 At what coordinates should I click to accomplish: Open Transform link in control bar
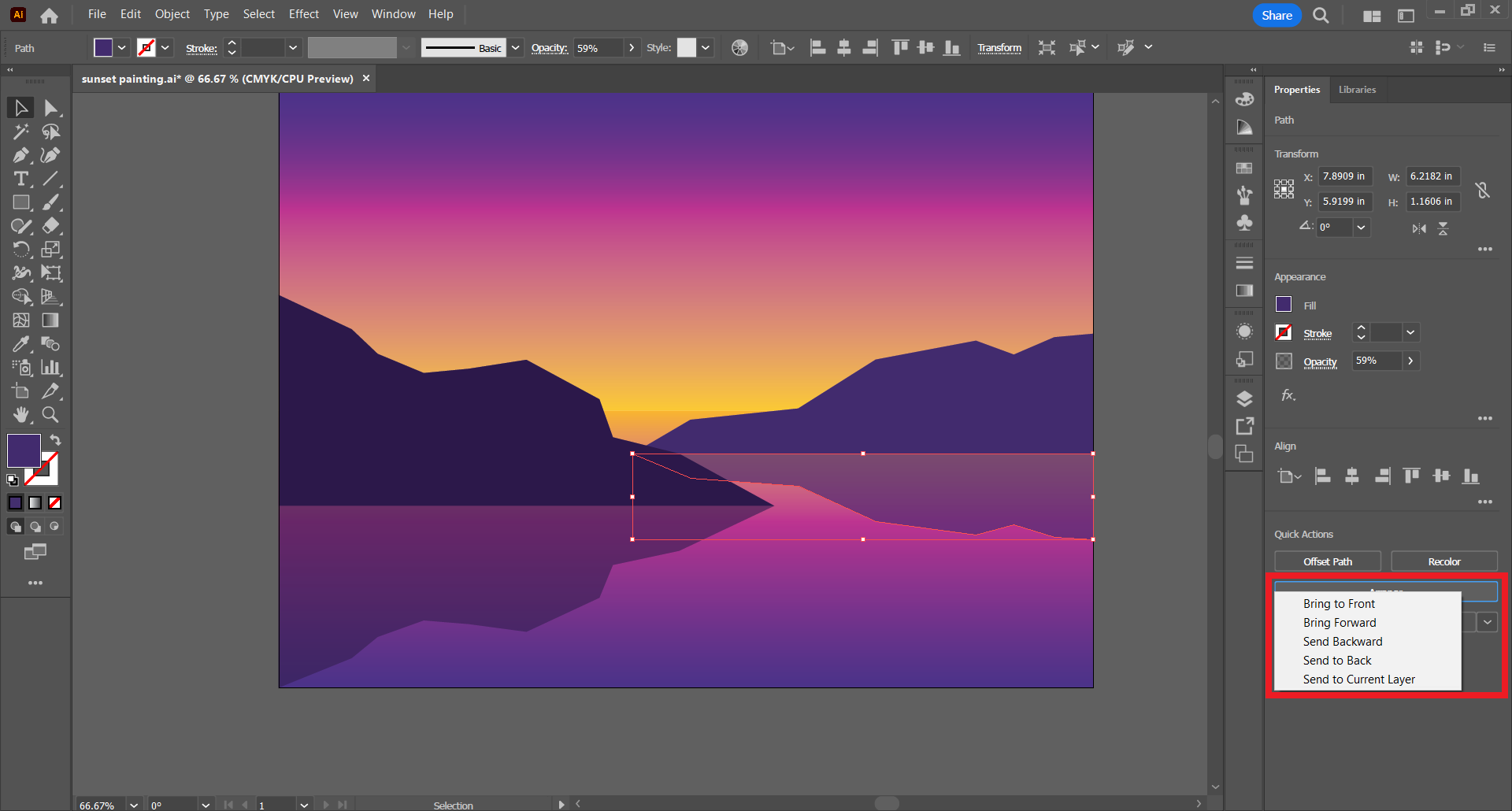click(x=999, y=48)
